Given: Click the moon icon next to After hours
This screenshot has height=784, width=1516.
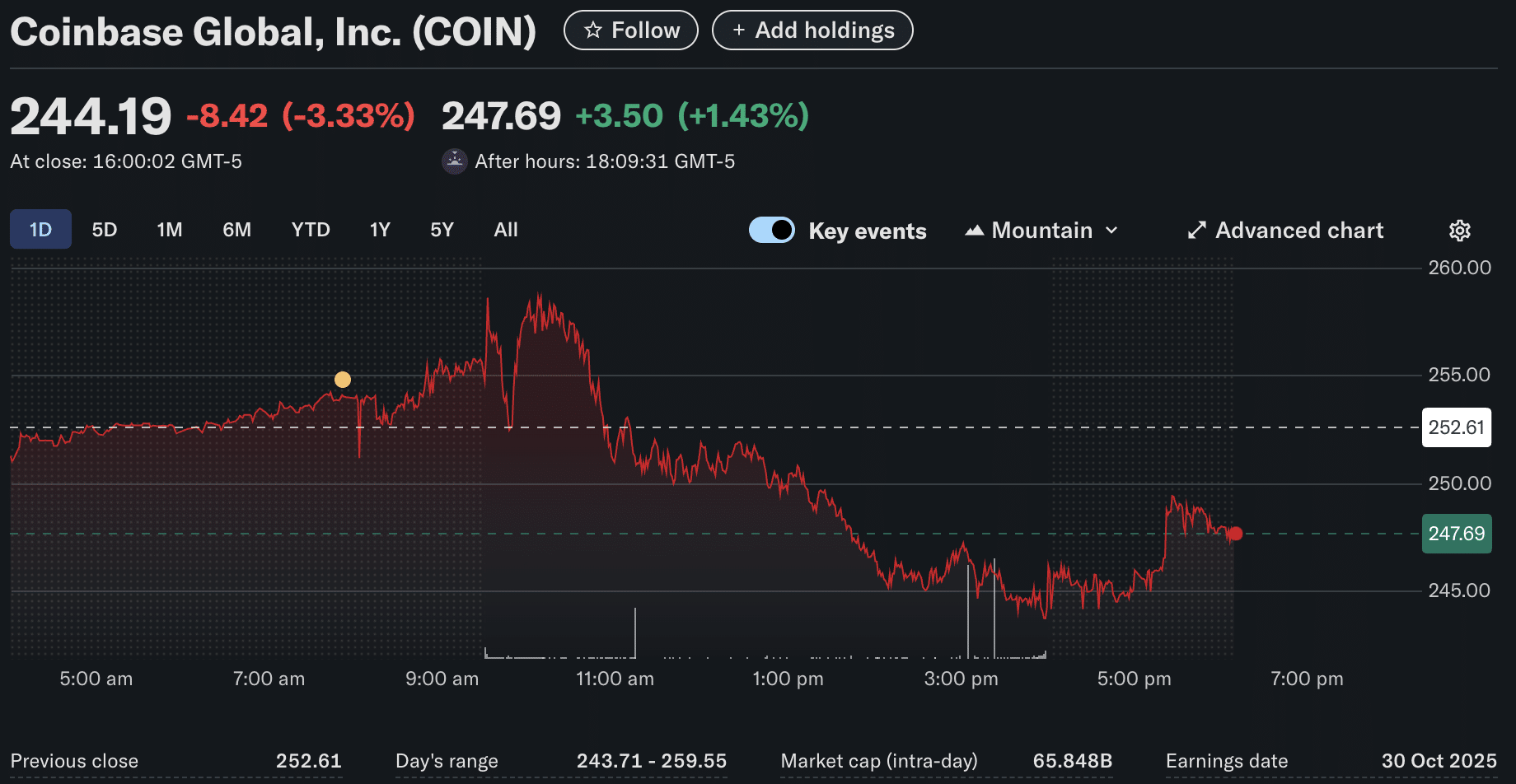Looking at the screenshot, I should coord(454,161).
